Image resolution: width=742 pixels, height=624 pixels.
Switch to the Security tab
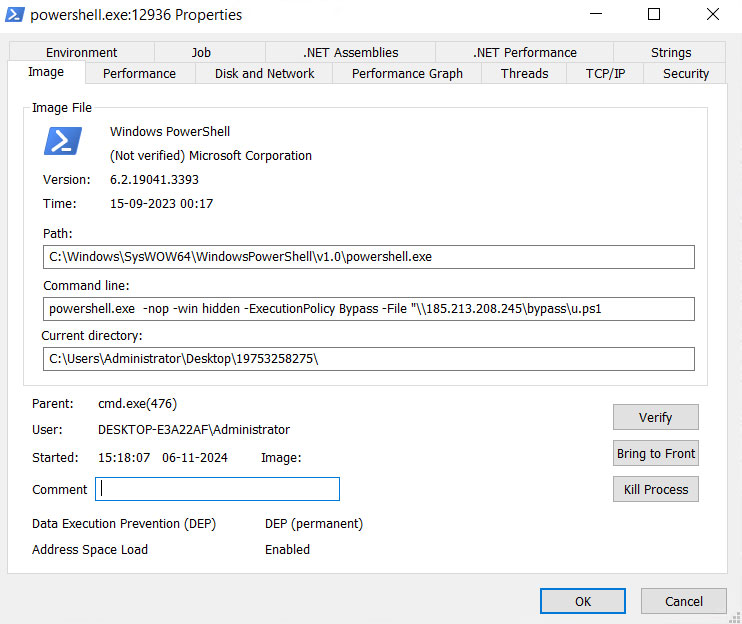686,74
